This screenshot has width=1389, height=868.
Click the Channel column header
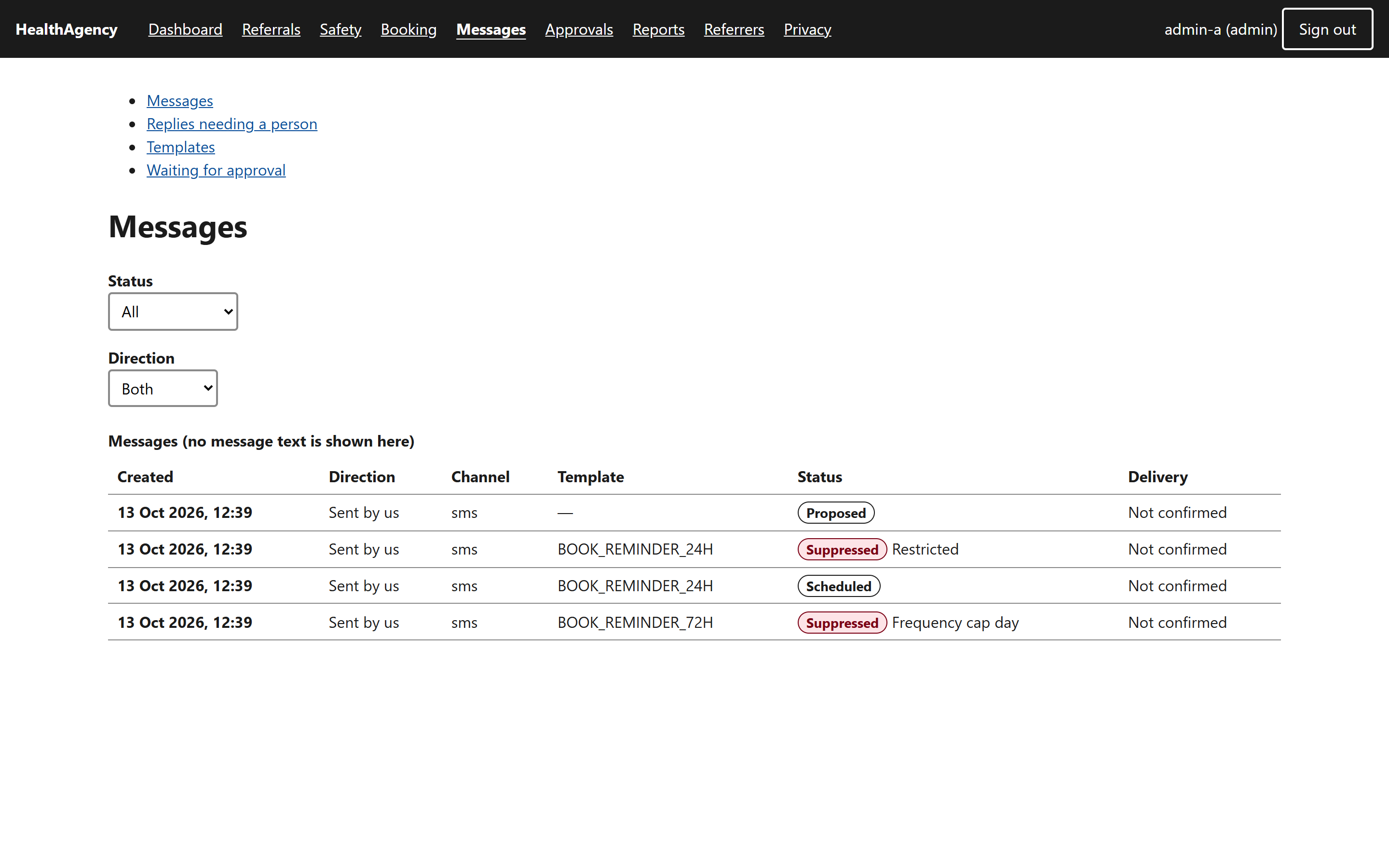click(x=480, y=476)
